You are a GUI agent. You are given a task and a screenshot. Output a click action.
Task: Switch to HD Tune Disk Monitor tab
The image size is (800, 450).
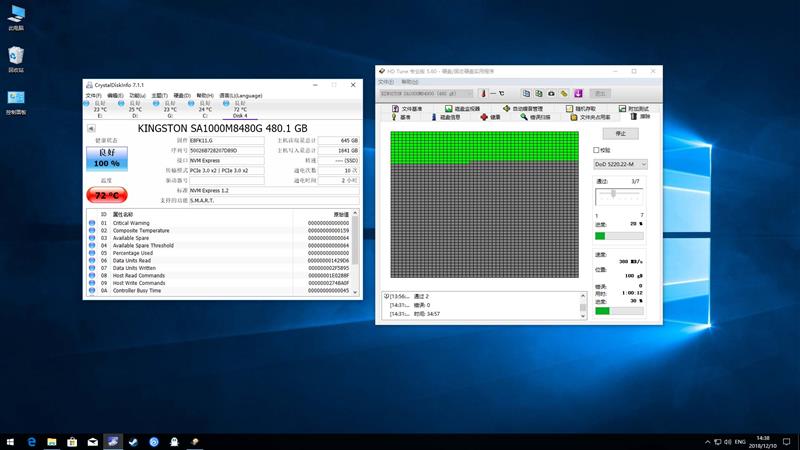[x=462, y=109]
